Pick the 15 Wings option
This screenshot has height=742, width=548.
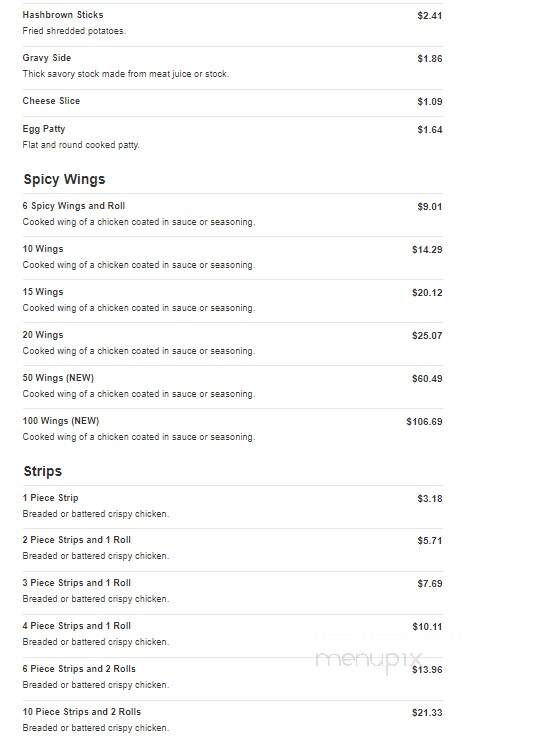click(232, 301)
